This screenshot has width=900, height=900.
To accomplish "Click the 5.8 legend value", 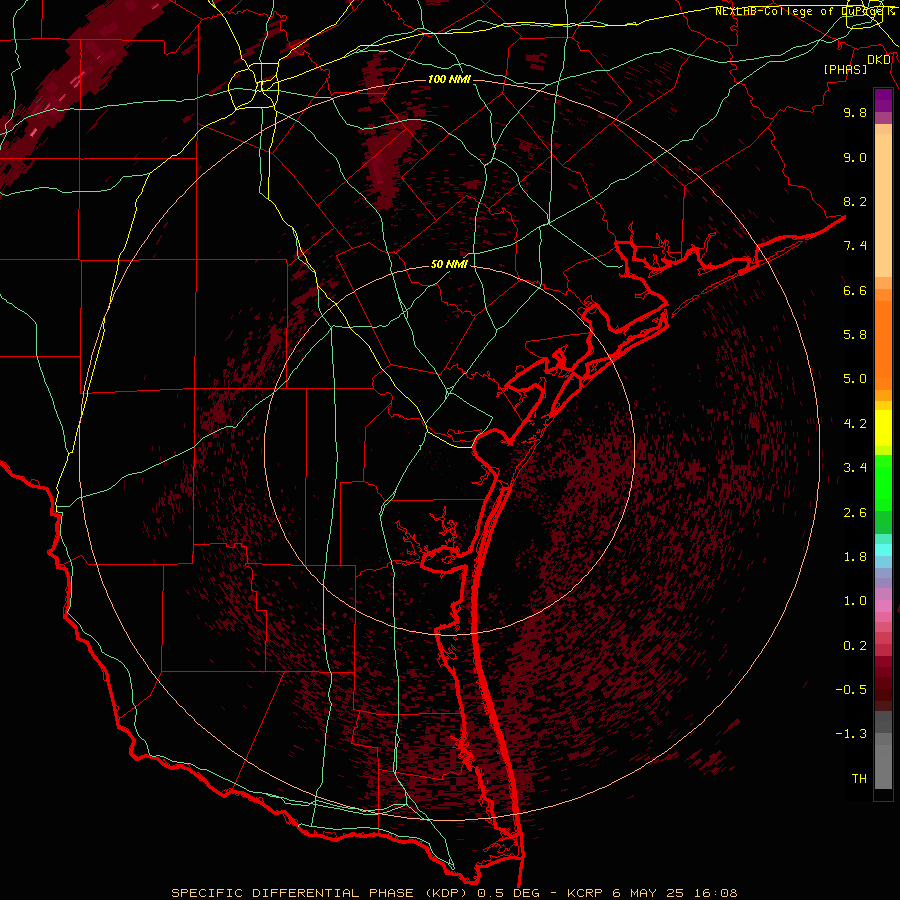I will click(855, 335).
